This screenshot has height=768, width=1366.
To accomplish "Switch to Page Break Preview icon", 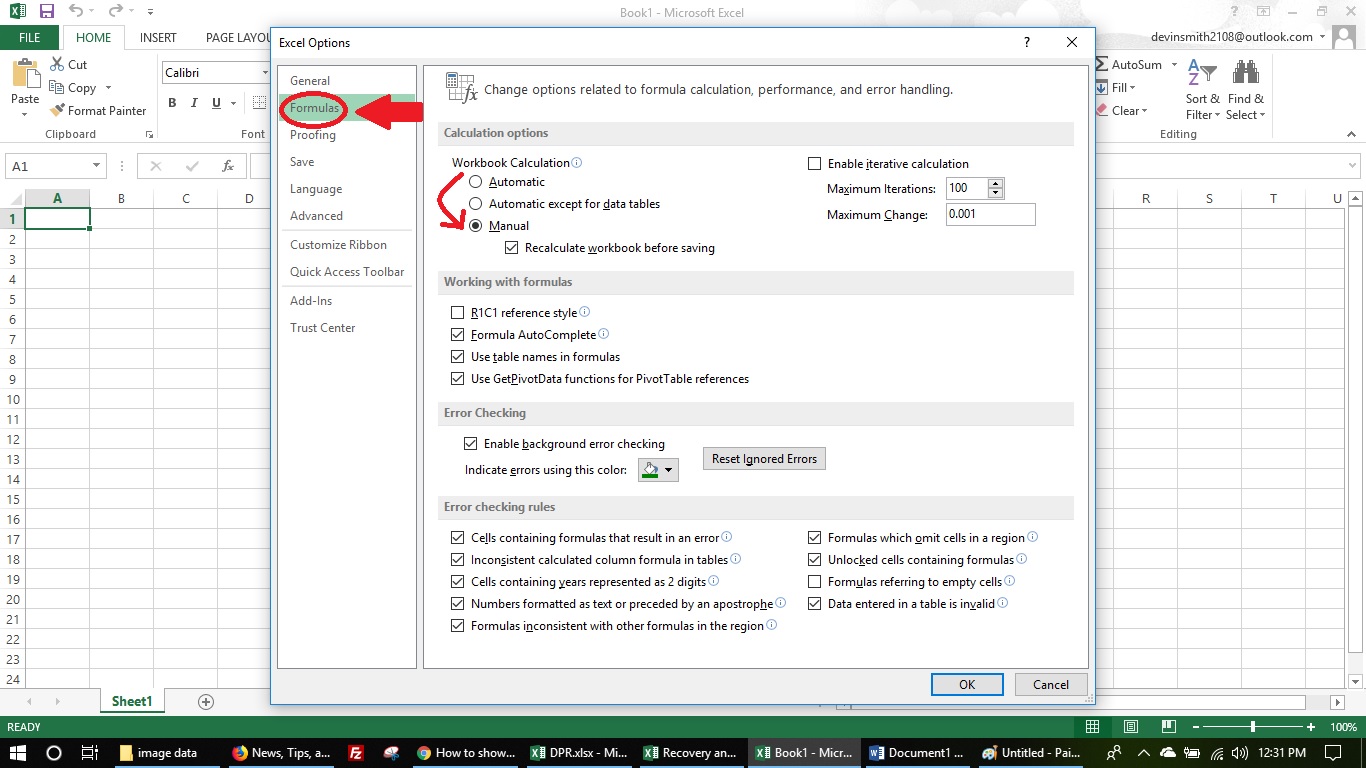I will 1167,727.
